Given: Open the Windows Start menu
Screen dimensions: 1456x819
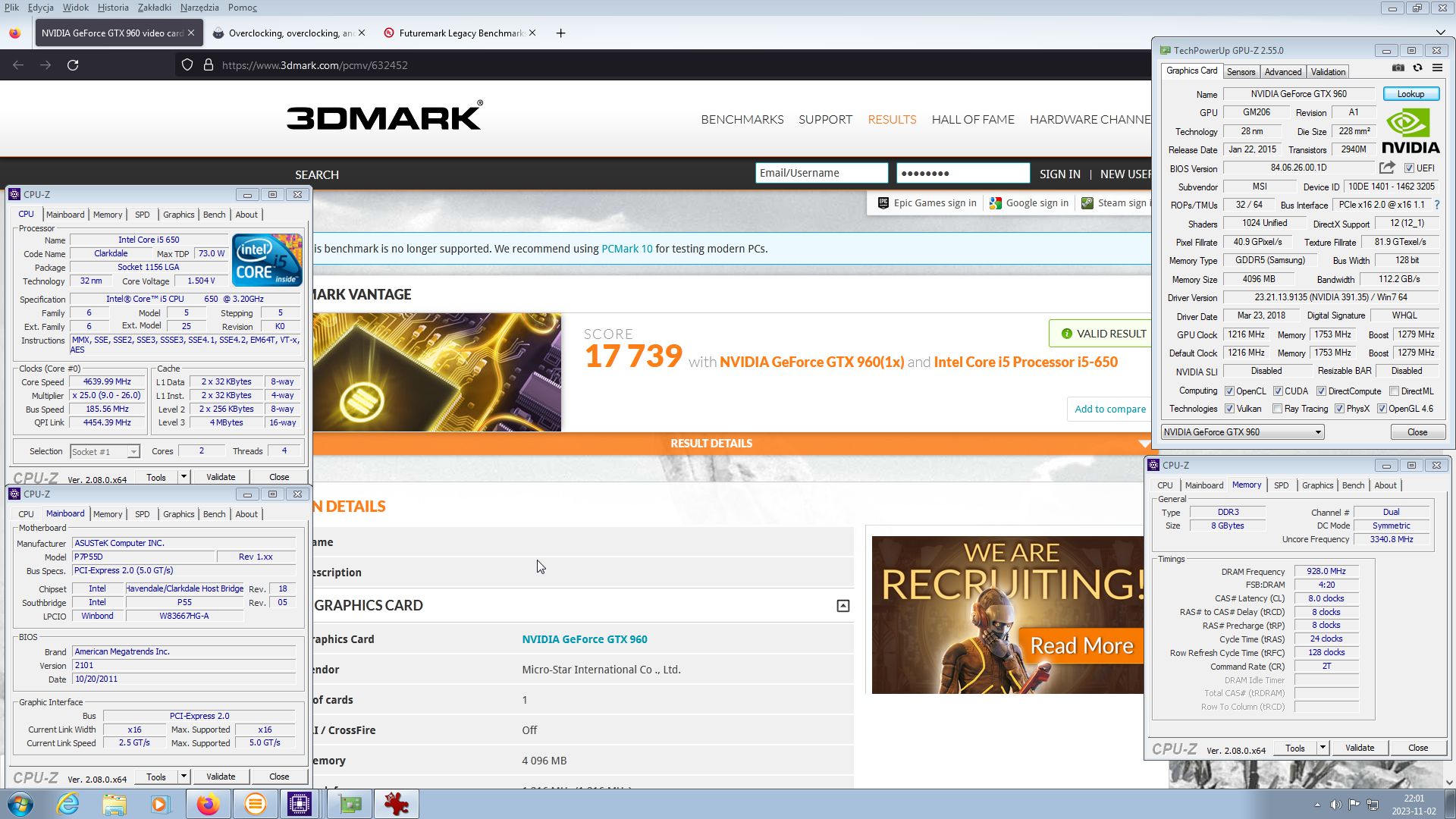Looking at the screenshot, I should (x=20, y=804).
